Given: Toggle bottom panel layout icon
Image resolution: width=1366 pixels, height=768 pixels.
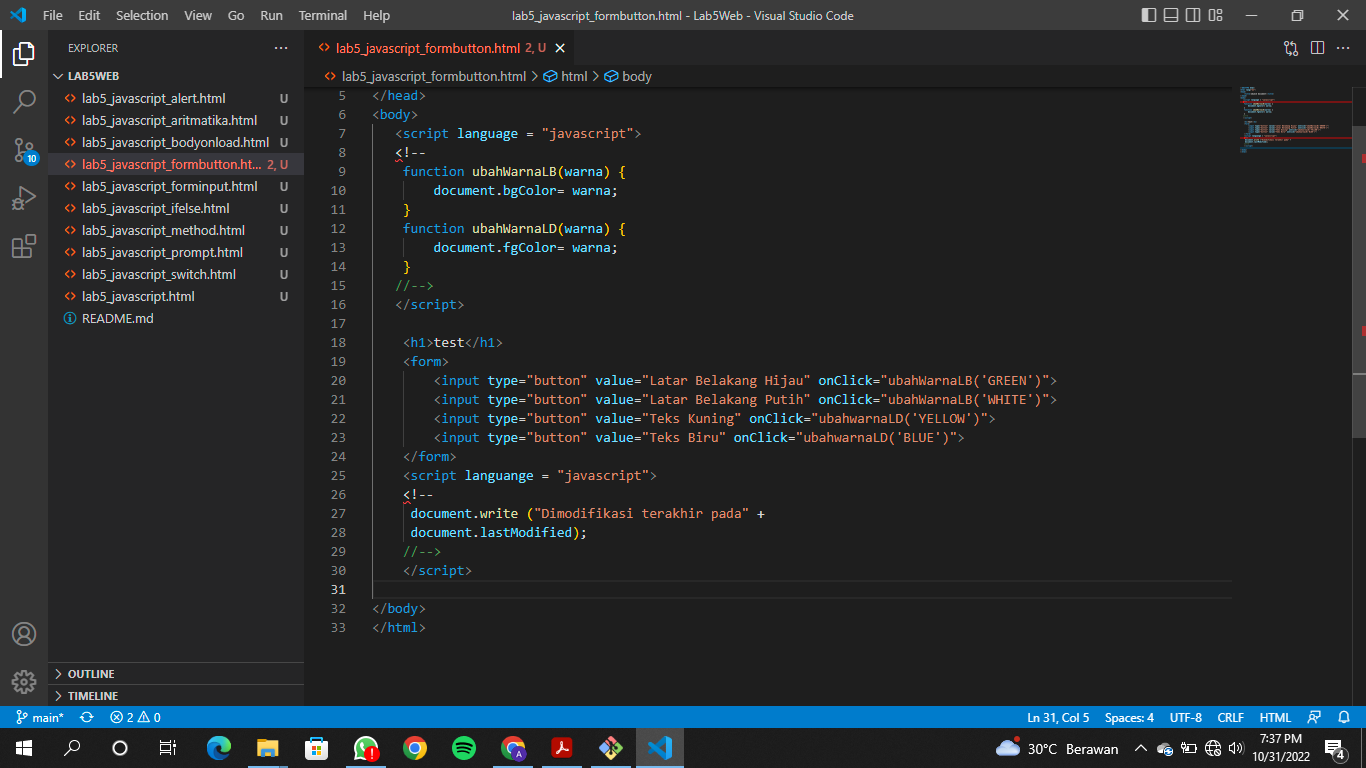Looking at the screenshot, I should [x=1171, y=15].
